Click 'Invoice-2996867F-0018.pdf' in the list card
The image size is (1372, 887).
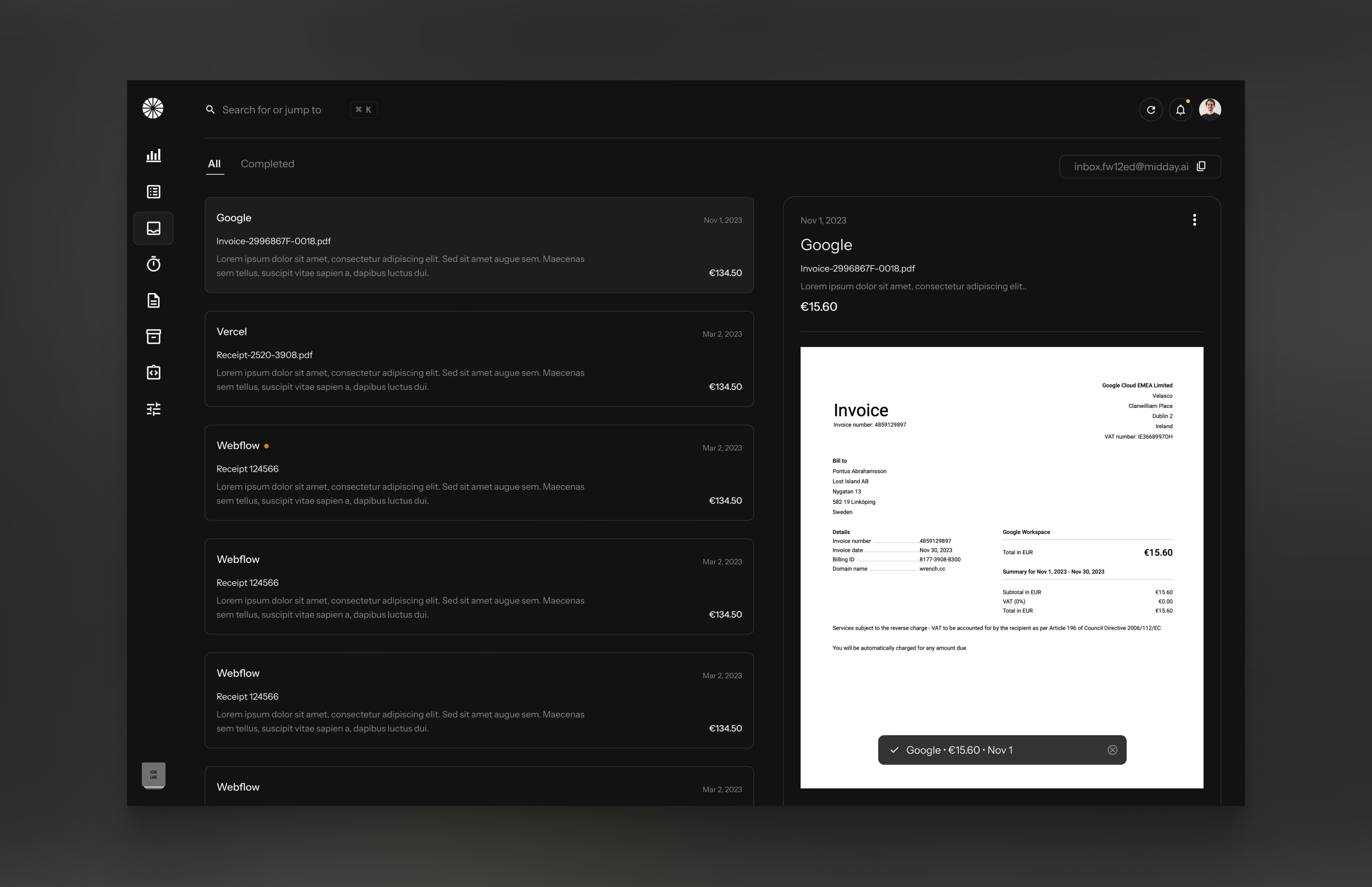point(273,241)
